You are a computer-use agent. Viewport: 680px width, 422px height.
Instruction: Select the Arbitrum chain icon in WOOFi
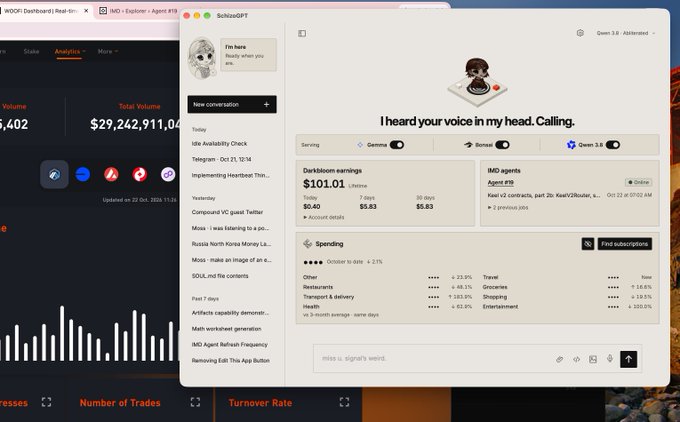click(54, 174)
